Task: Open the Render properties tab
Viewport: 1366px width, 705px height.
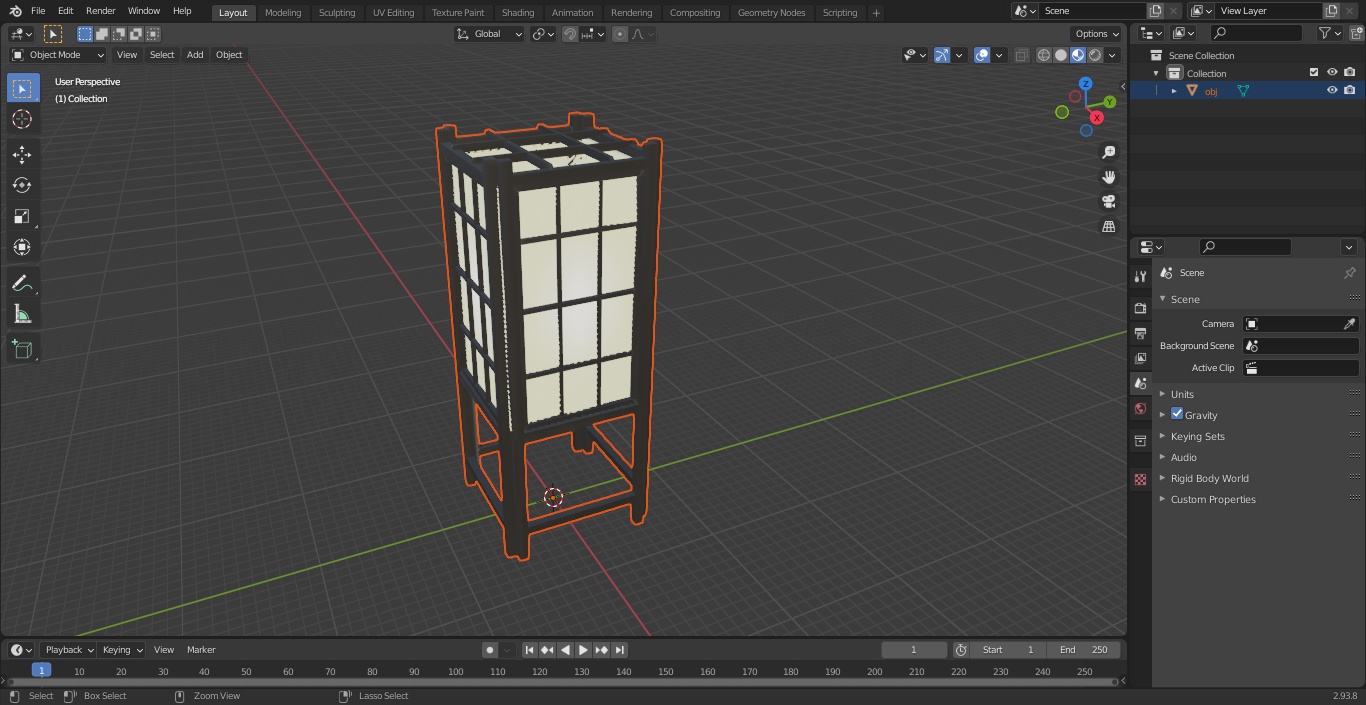Action: [1140, 308]
